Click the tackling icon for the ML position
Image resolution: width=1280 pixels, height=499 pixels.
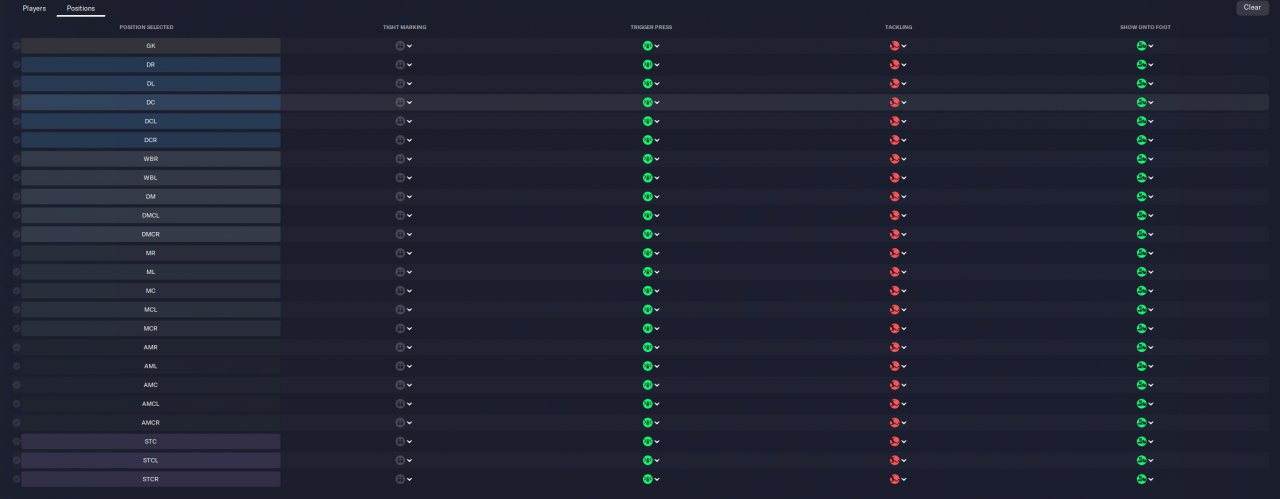(894, 272)
